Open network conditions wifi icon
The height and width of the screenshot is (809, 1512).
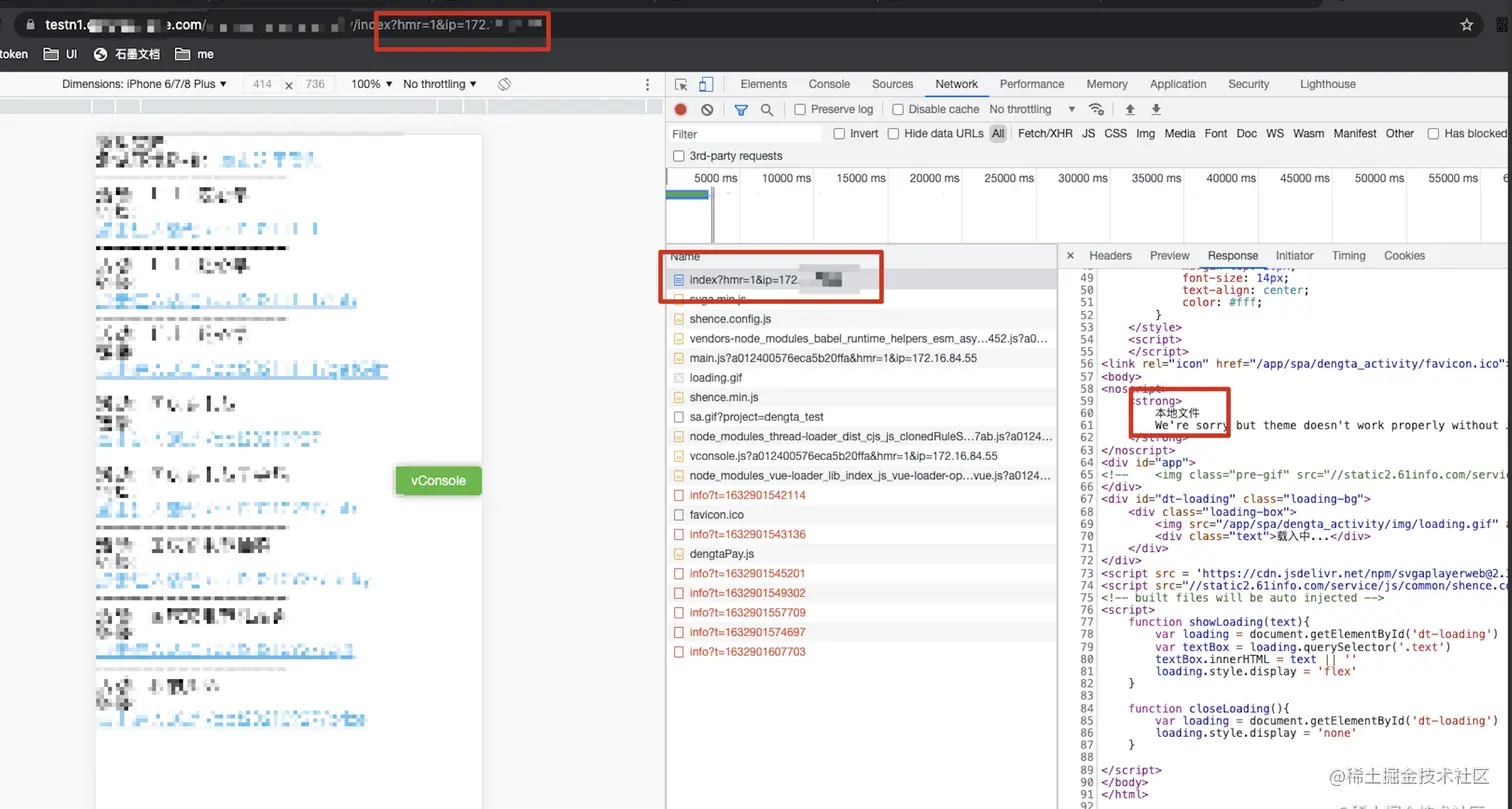1096,110
